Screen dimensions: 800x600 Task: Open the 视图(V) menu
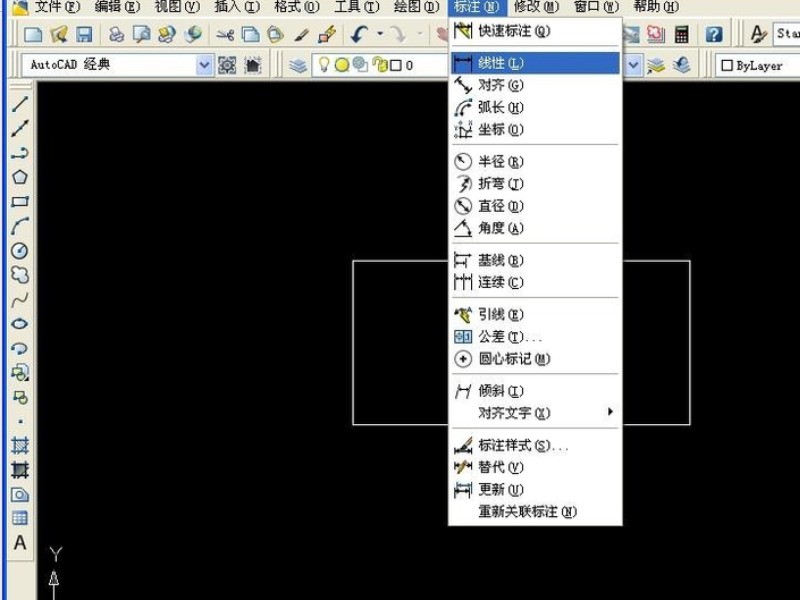[177, 7]
